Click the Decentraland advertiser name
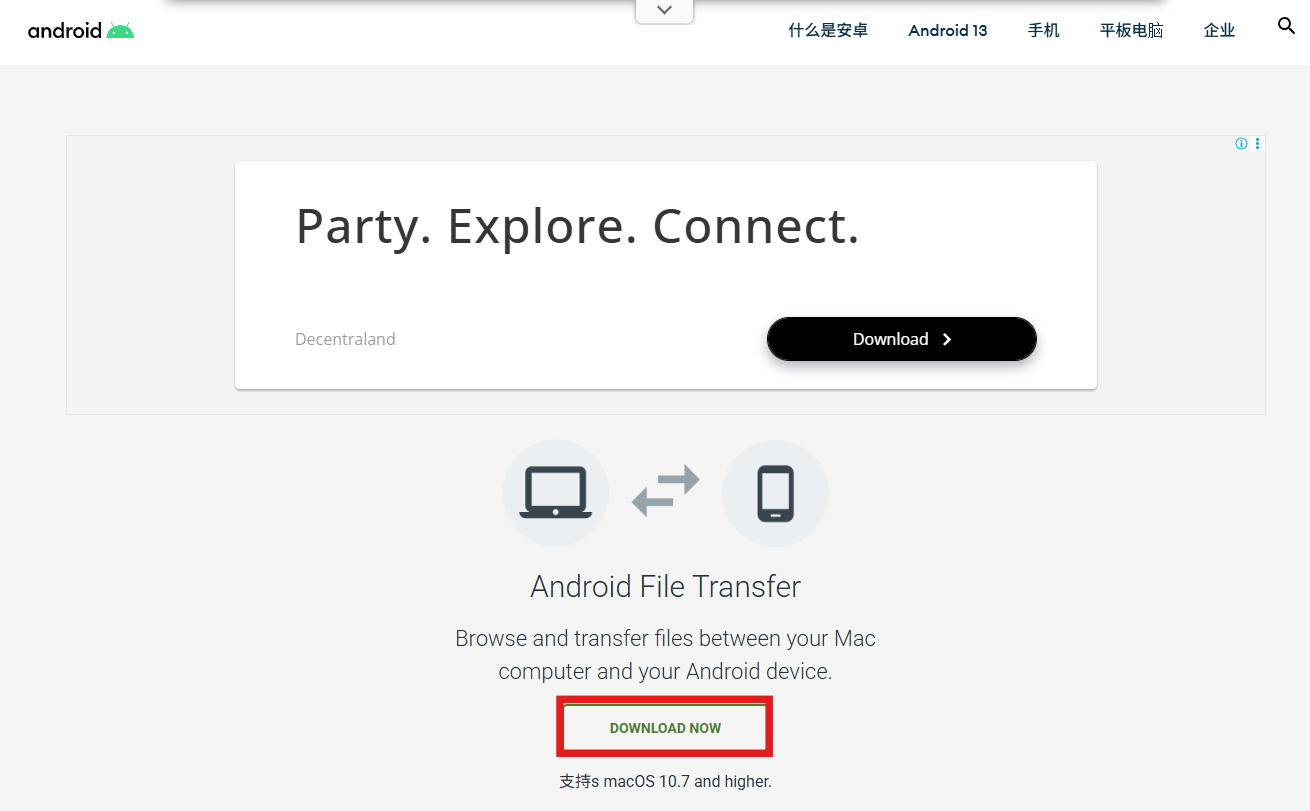Image resolution: width=1310 pixels, height=811 pixels. tap(345, 339)
